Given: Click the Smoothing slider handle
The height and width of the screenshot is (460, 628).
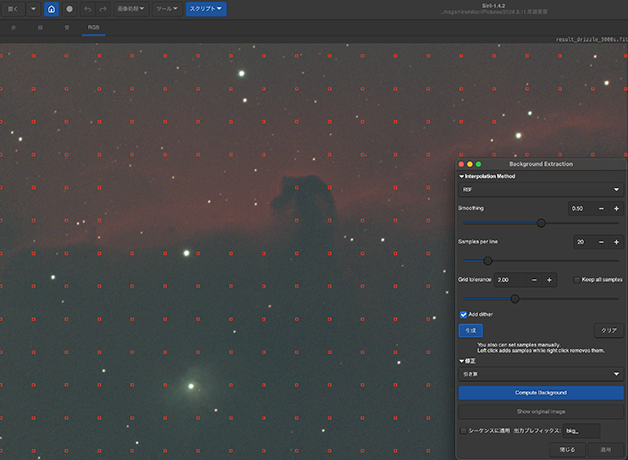Looking at the screenshot, I should coord(541,223).
